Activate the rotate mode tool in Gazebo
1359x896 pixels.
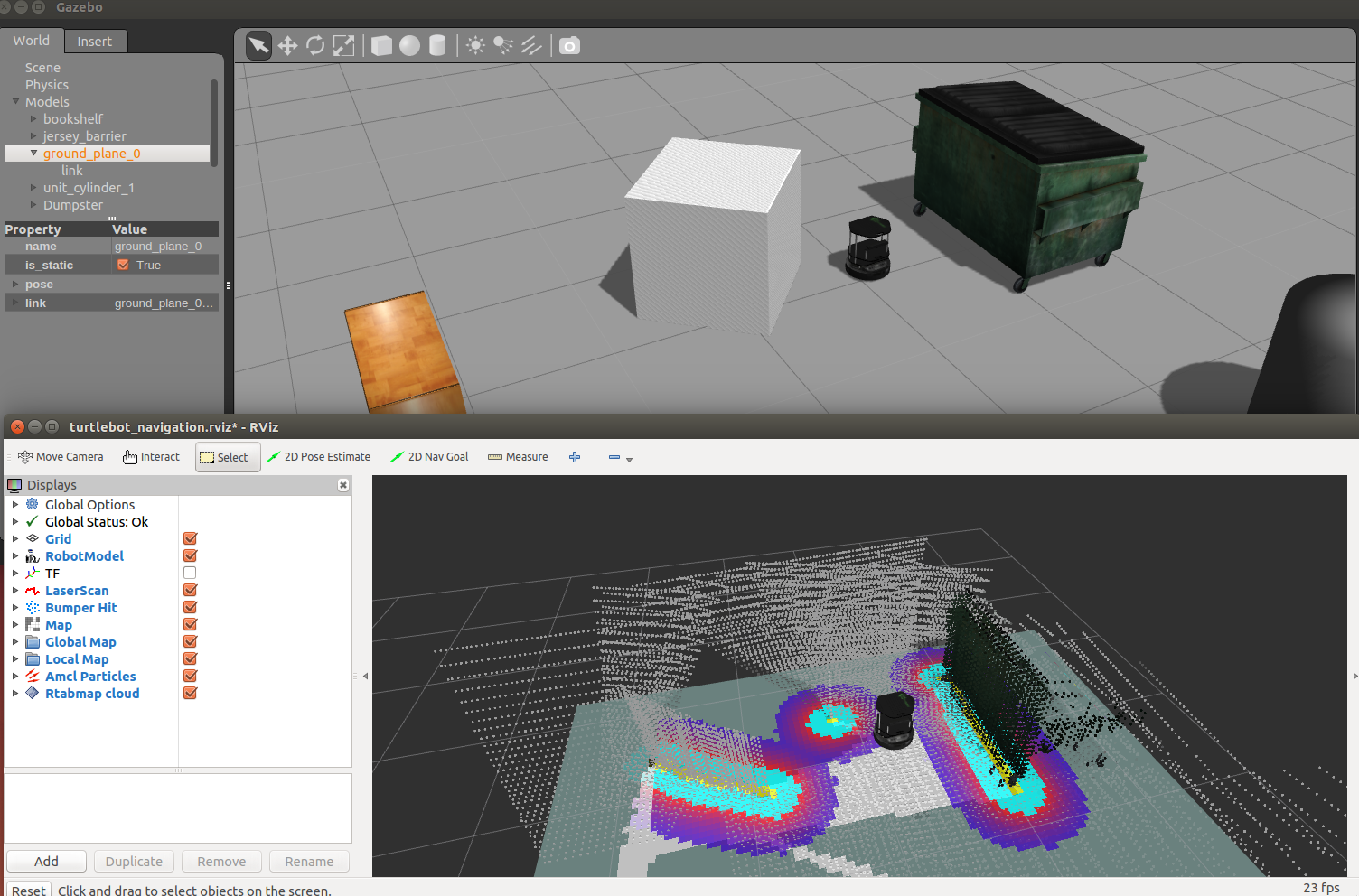[315, 45]
